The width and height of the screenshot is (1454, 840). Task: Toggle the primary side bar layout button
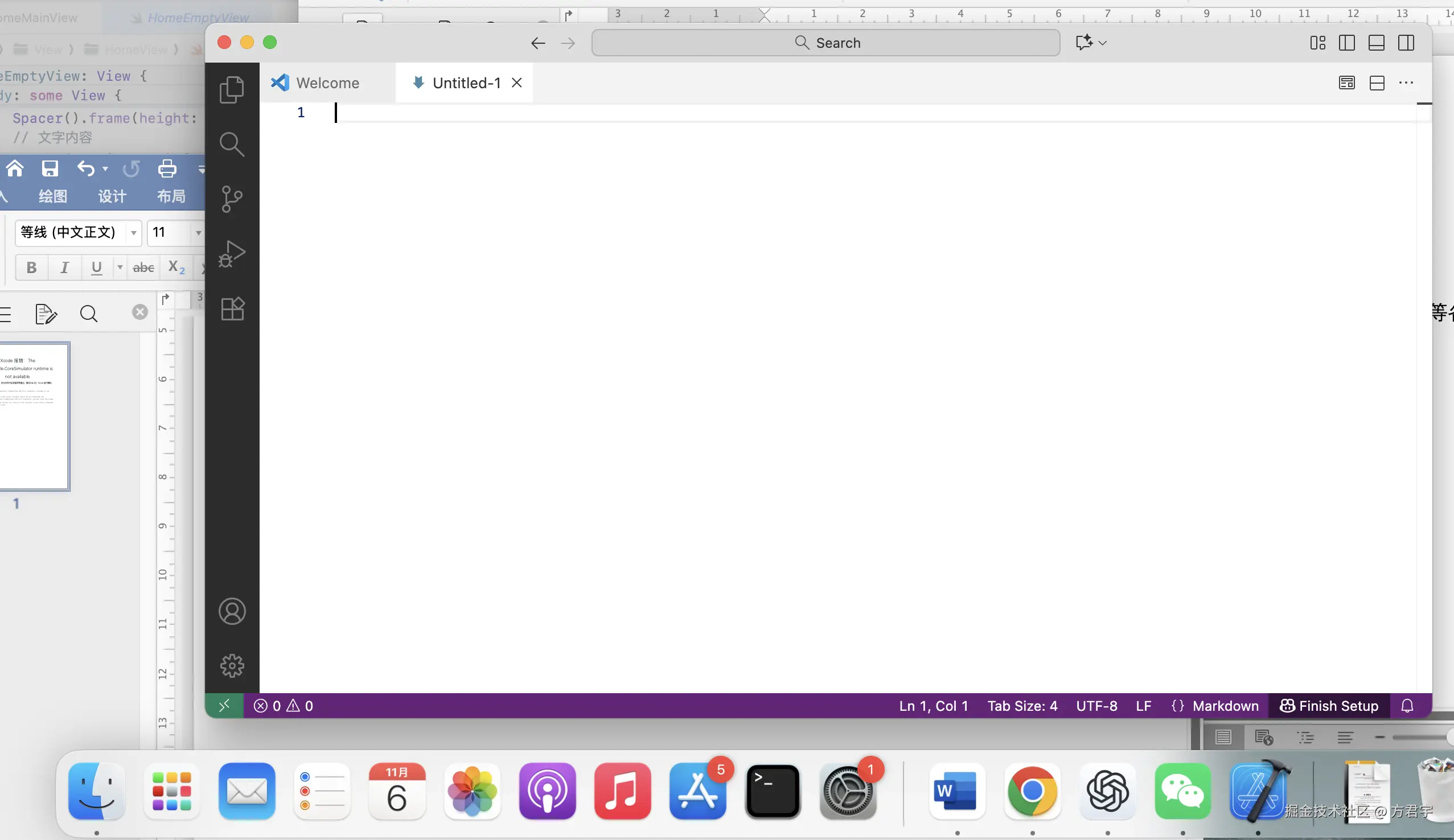pos(1346,43)
